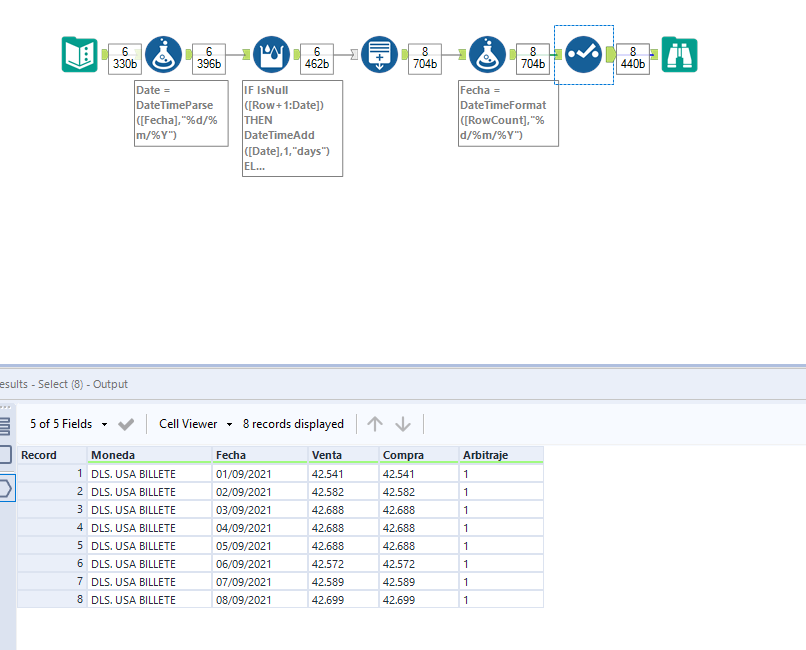Select the first Formula tool with Date expression
The height and width of the screenshot is (650, 806).
(x=163, y=54)
